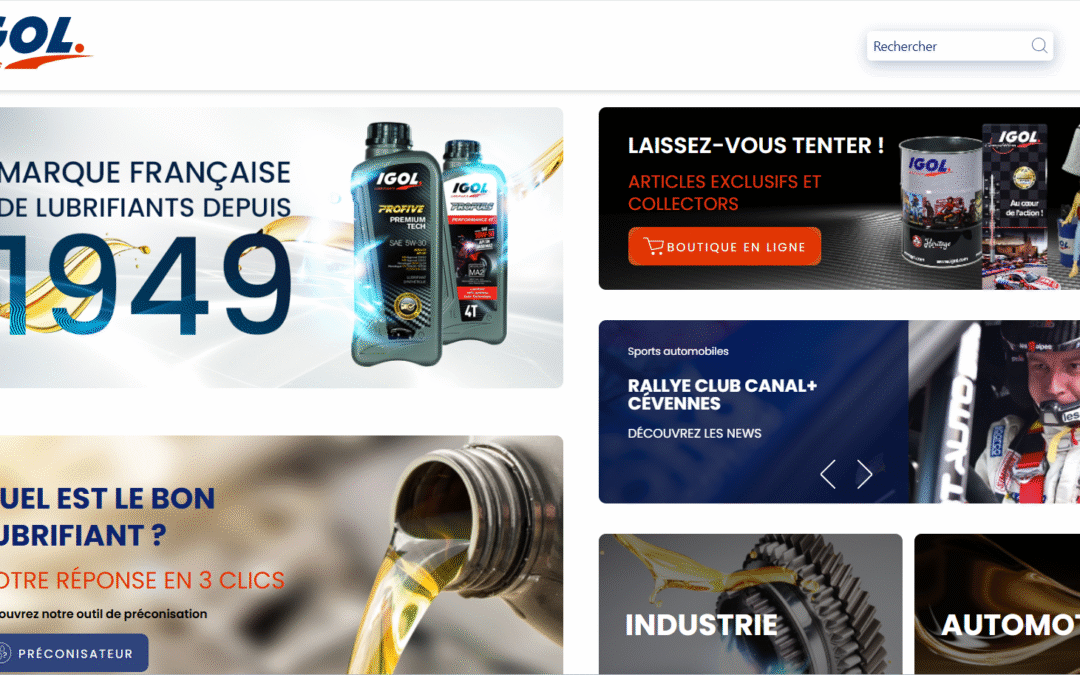1080x675 pixels.
Task: Show previous news slide with left arrow
Action: click(828, 474)
